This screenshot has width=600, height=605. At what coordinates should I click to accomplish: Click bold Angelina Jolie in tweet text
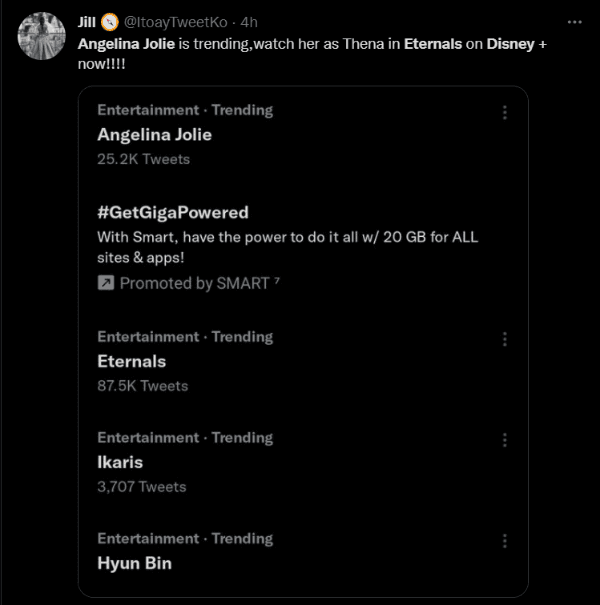[133, 45]
